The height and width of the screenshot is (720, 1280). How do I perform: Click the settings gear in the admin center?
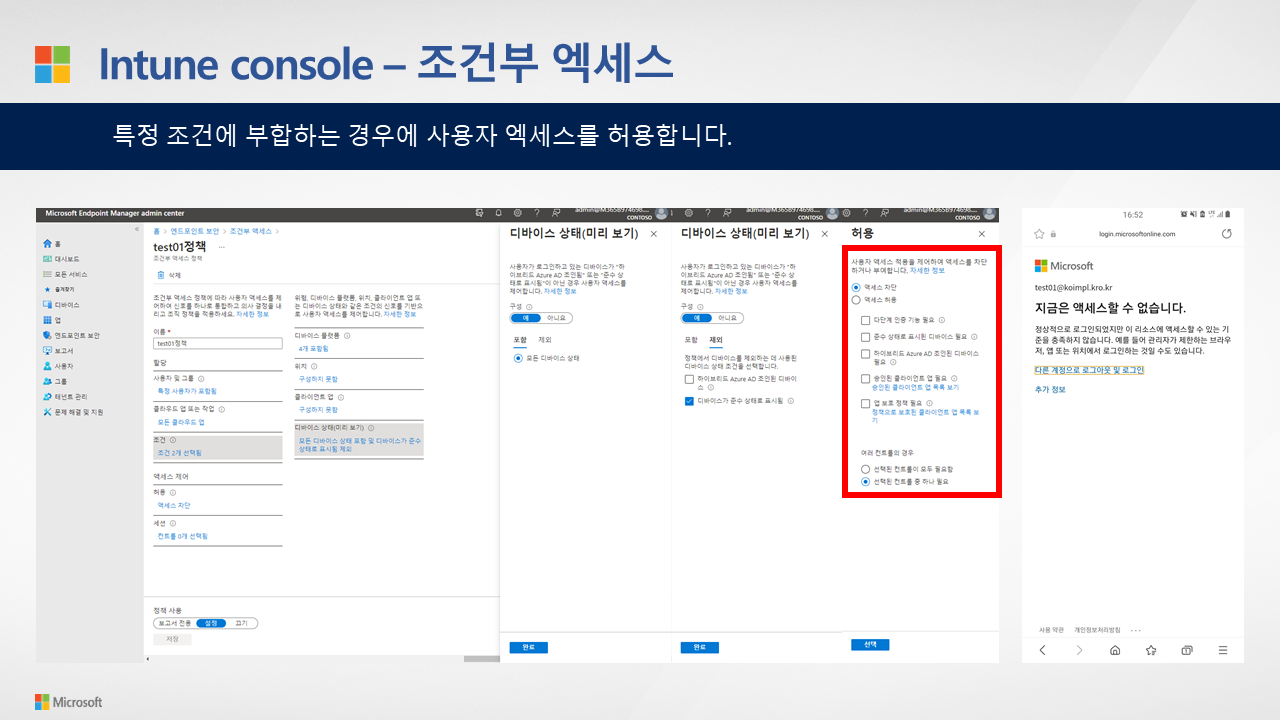tap(518, 213)
